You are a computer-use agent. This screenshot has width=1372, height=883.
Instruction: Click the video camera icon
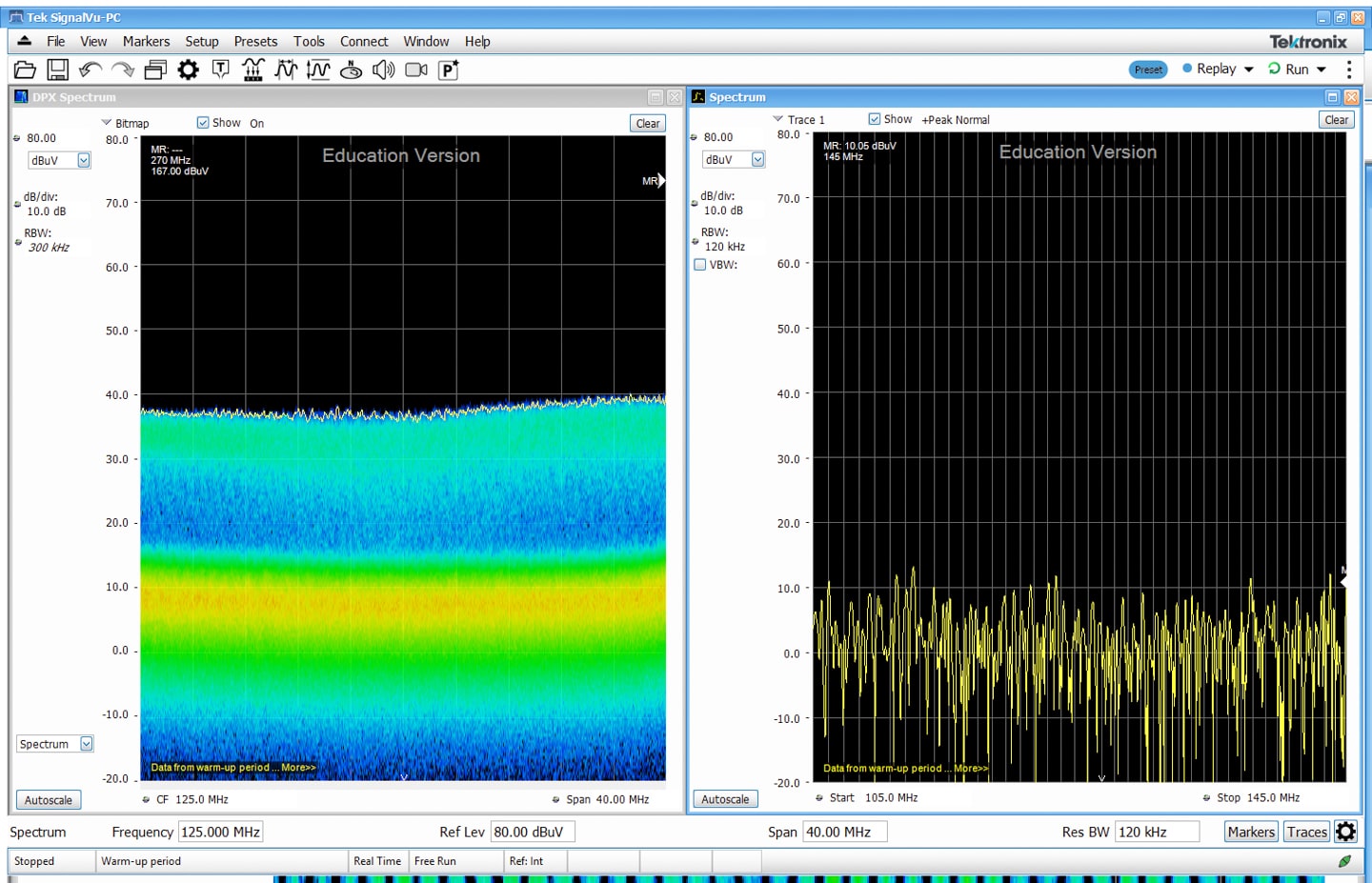(416, 70)
